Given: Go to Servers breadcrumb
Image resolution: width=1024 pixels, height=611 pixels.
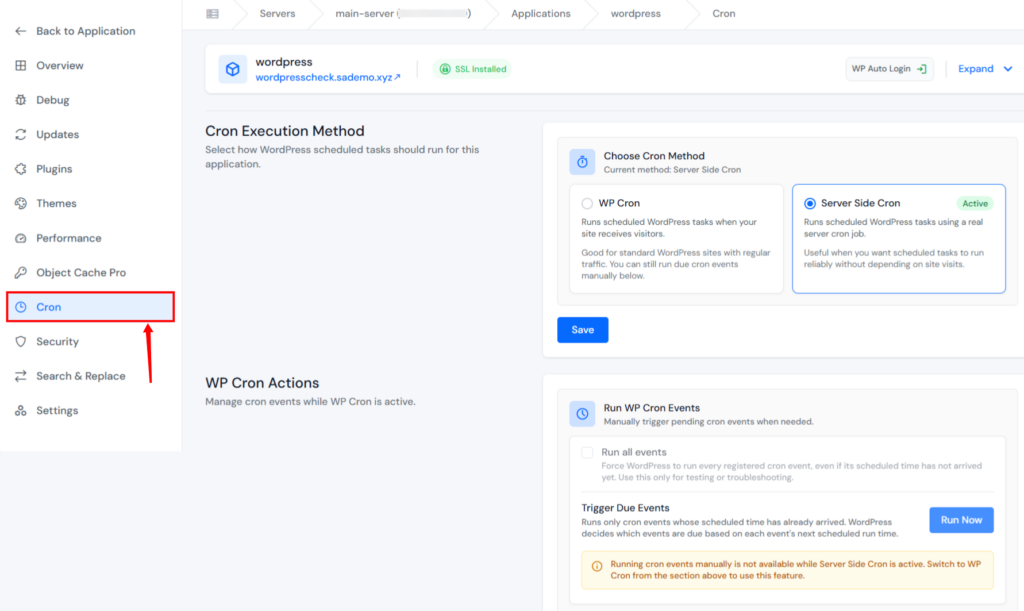Looking at the screenshot, I should [x=277, y=14].
